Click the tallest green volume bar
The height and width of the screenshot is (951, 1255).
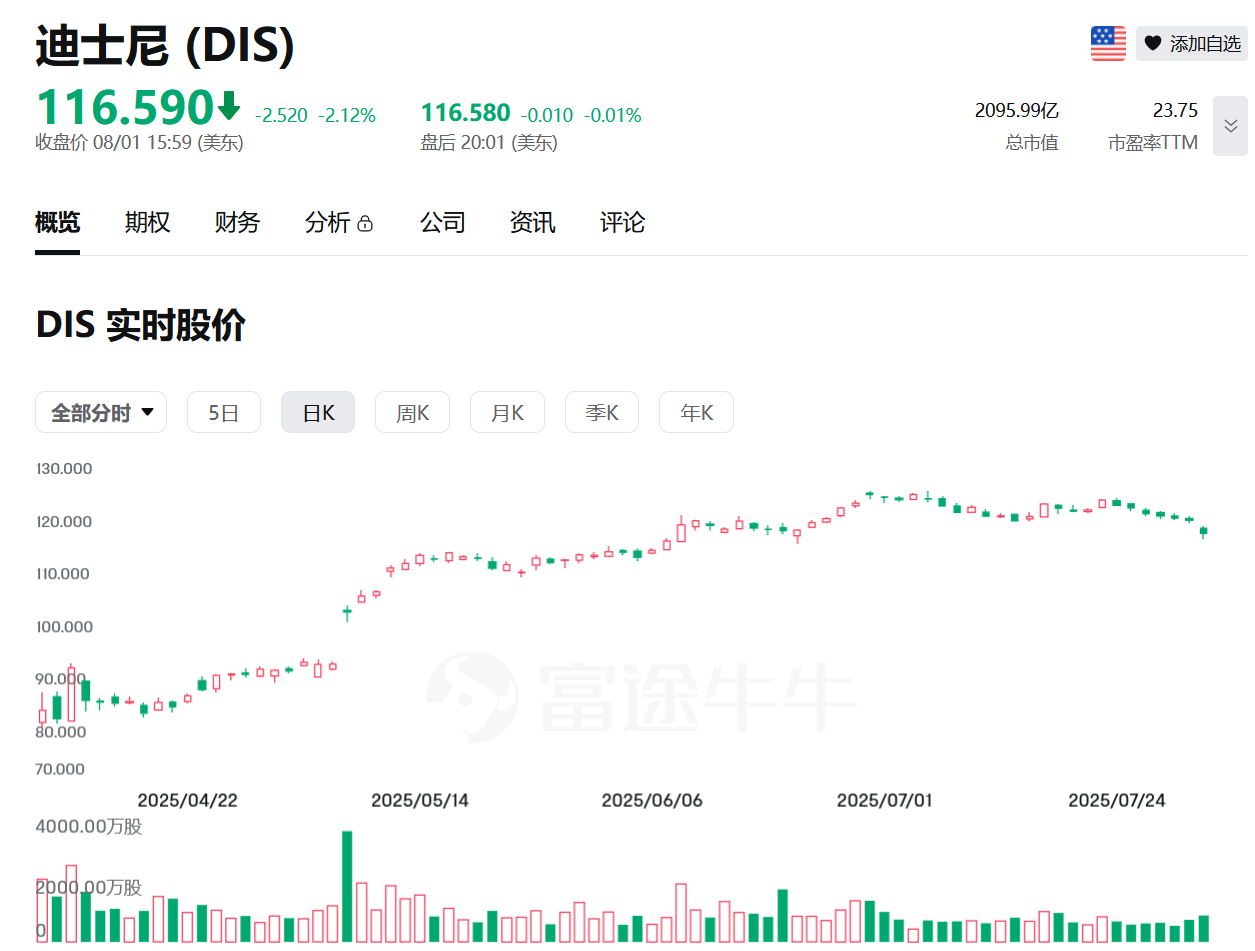point(347,886)
